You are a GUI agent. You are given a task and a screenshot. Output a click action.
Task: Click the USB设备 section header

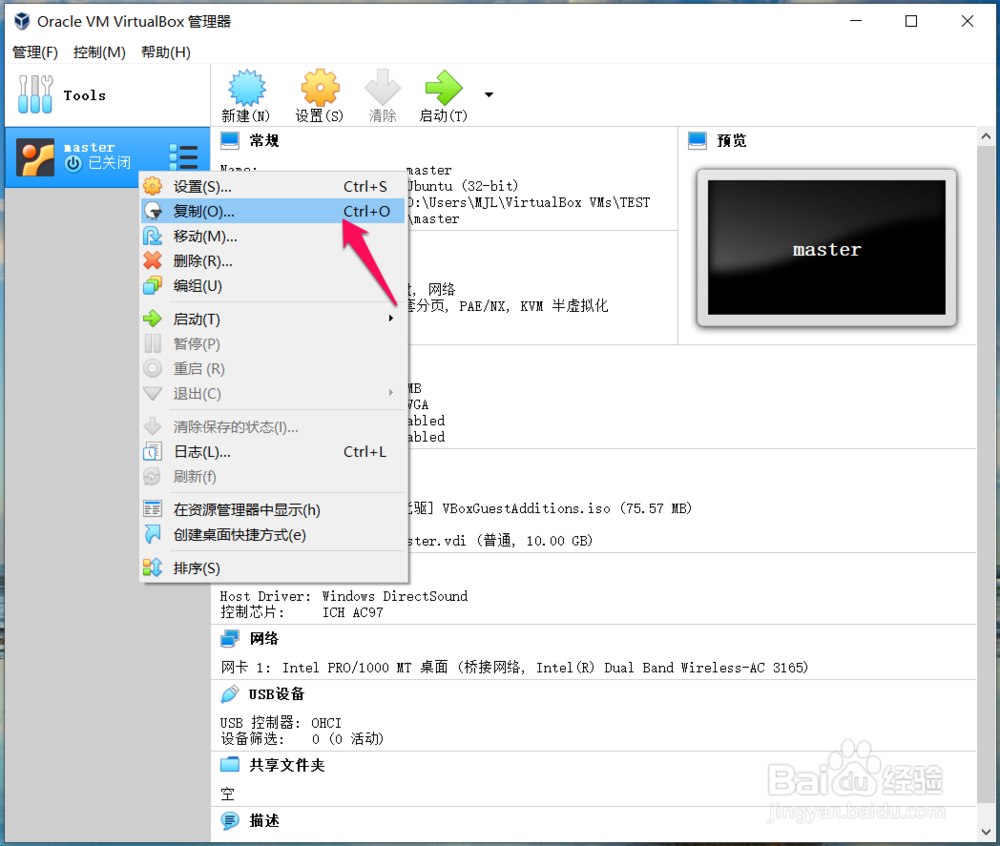[277, 694]
